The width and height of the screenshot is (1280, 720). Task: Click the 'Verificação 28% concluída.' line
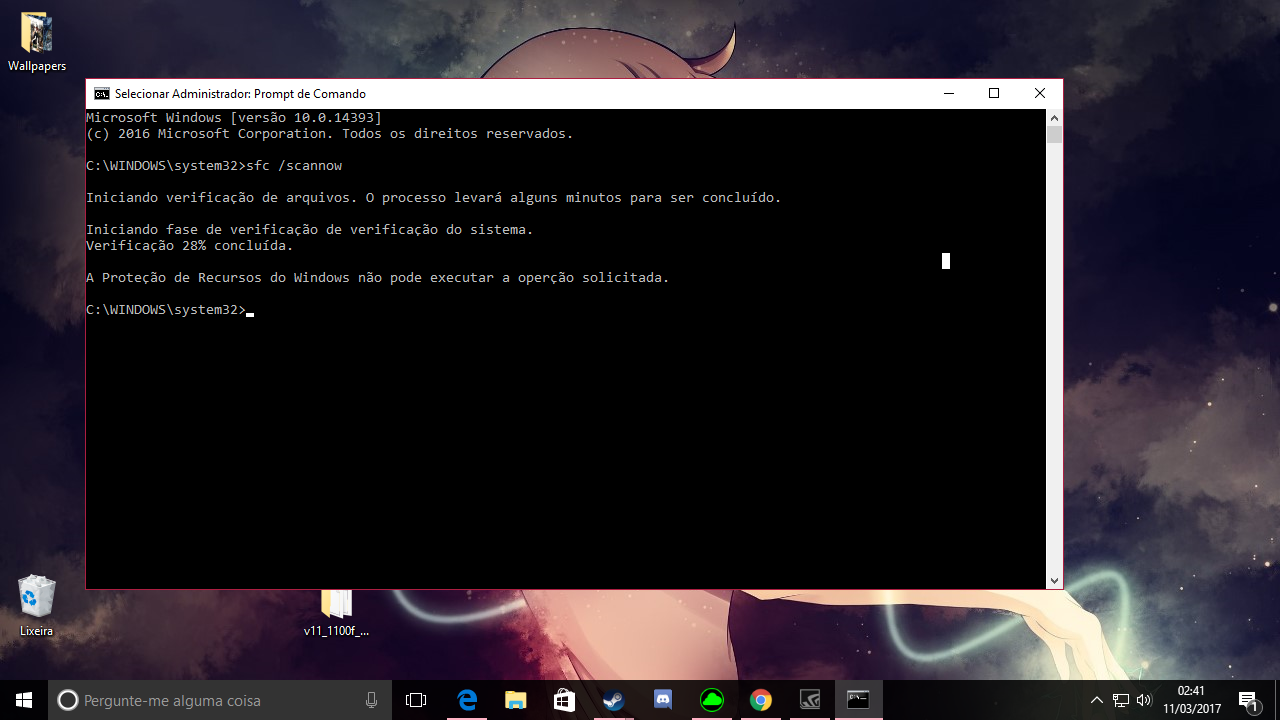tap(190, 246)
